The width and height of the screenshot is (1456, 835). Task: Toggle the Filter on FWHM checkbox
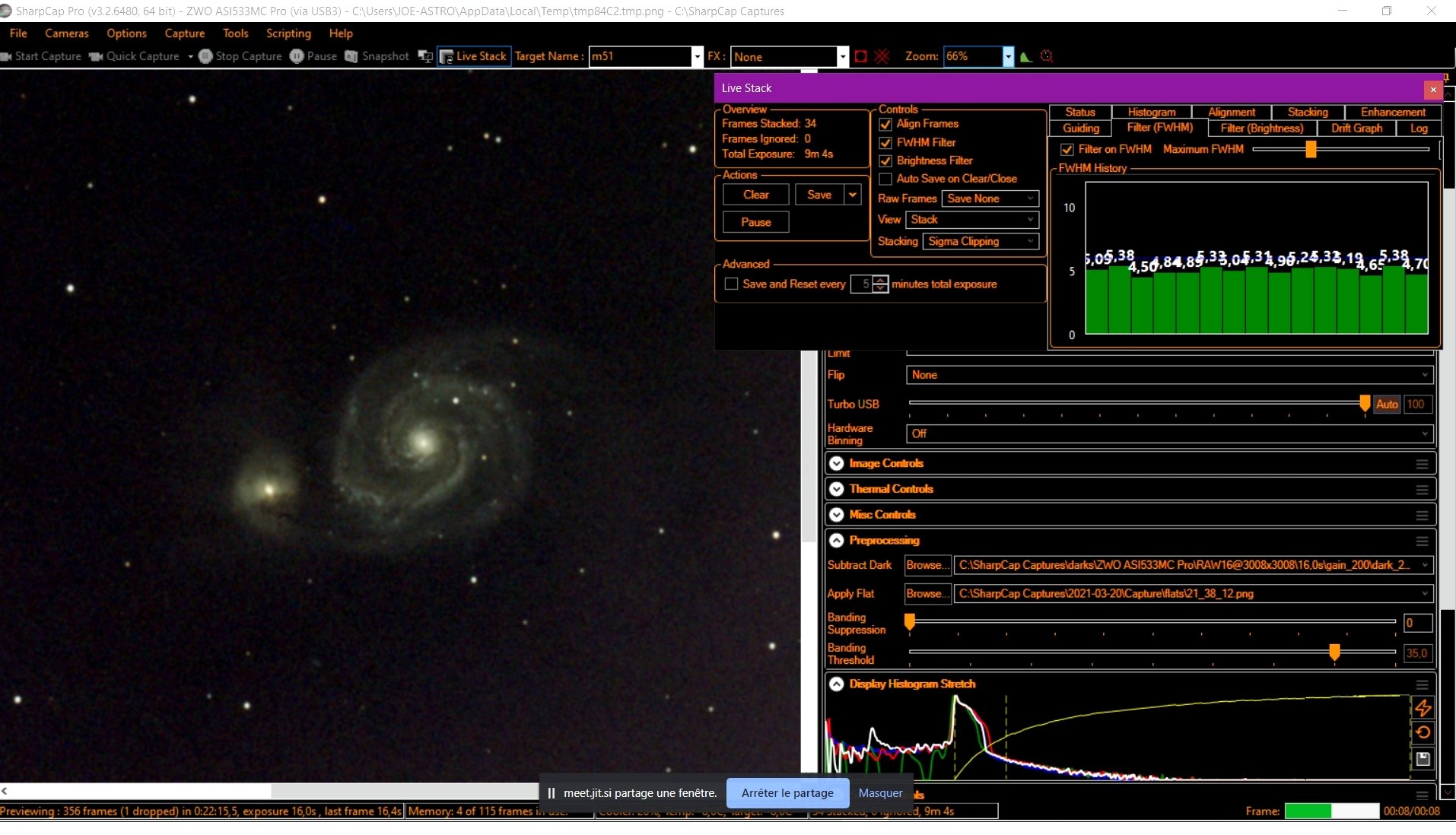point(1067,150)
